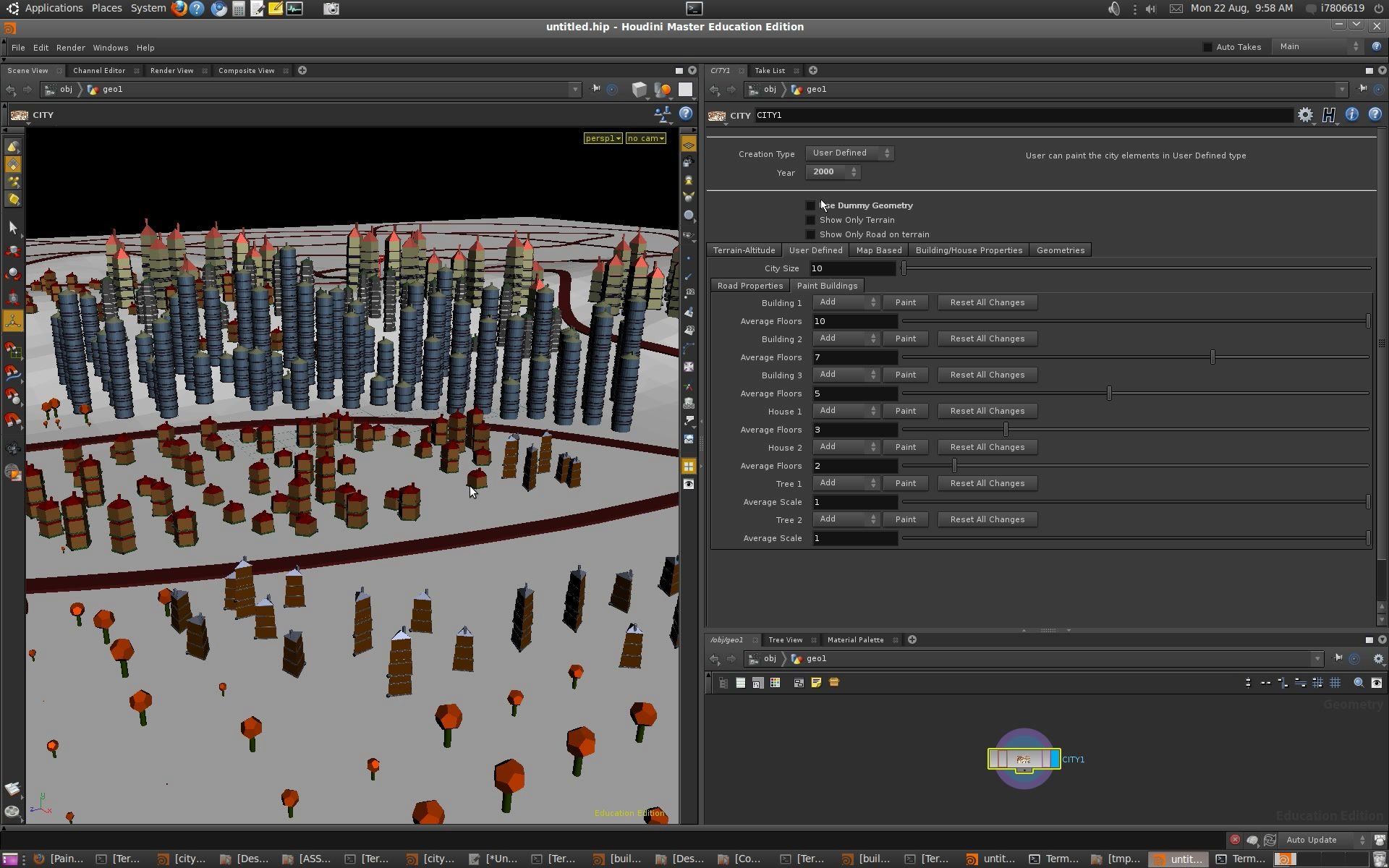The image size is (1389, 868).
Task: Toggle the lock camera to view icon
Action: [689, 162]
